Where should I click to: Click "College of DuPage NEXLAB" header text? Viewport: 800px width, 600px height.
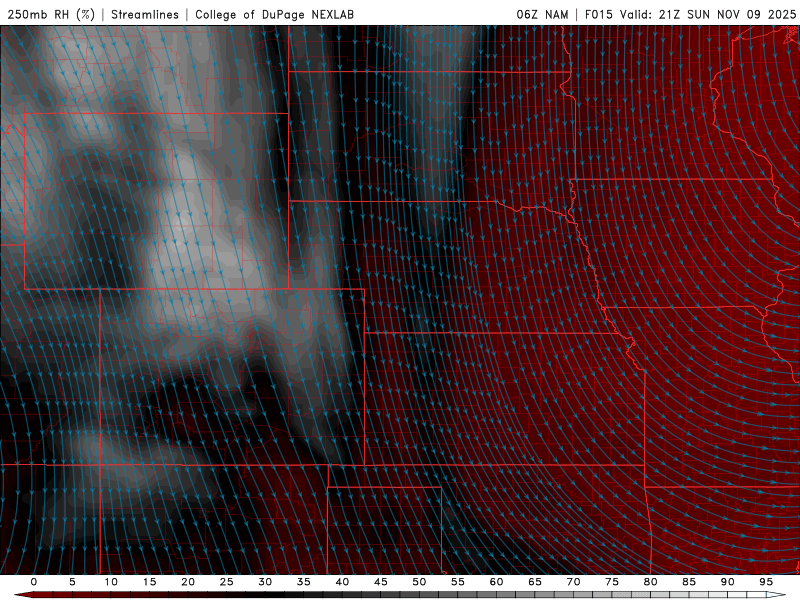click(x=274, y=14)
